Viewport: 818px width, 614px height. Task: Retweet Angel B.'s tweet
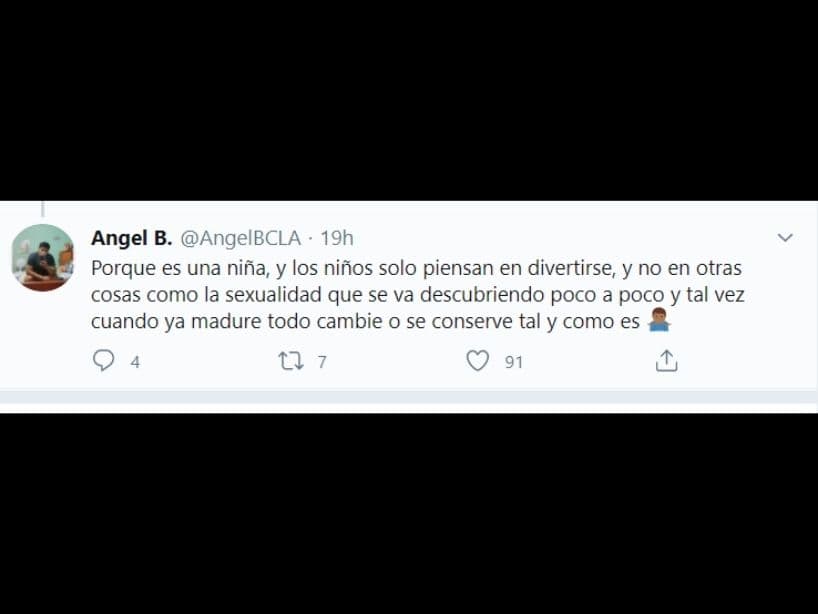coord(291,361)
